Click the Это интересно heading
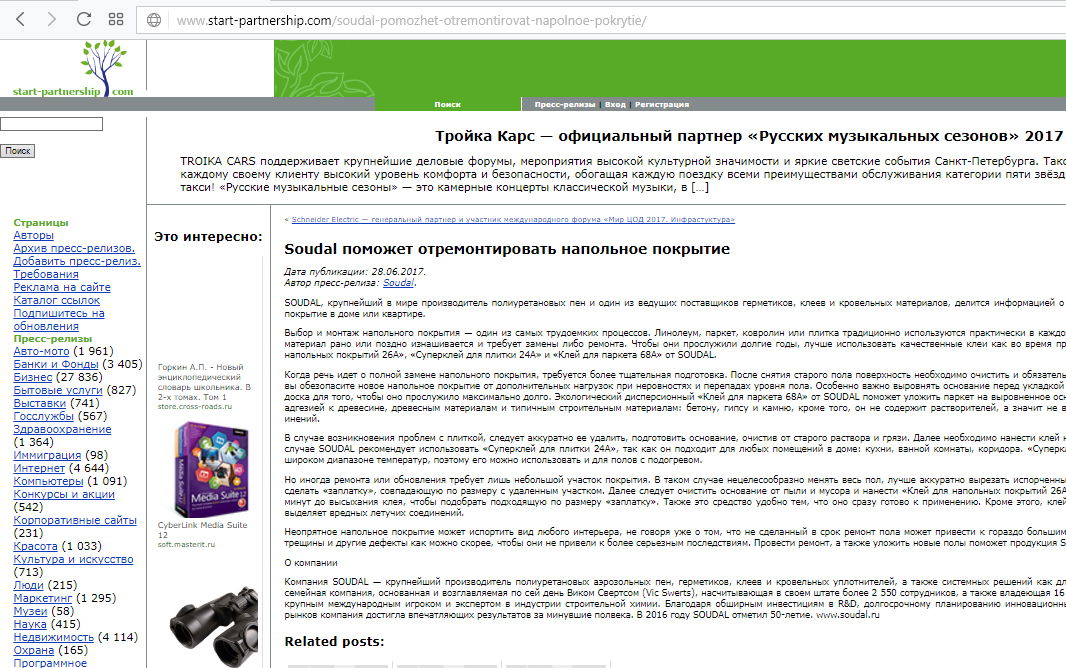This screenshot has height=668, width=1066. pyautogui.click(x=208, y=236)
